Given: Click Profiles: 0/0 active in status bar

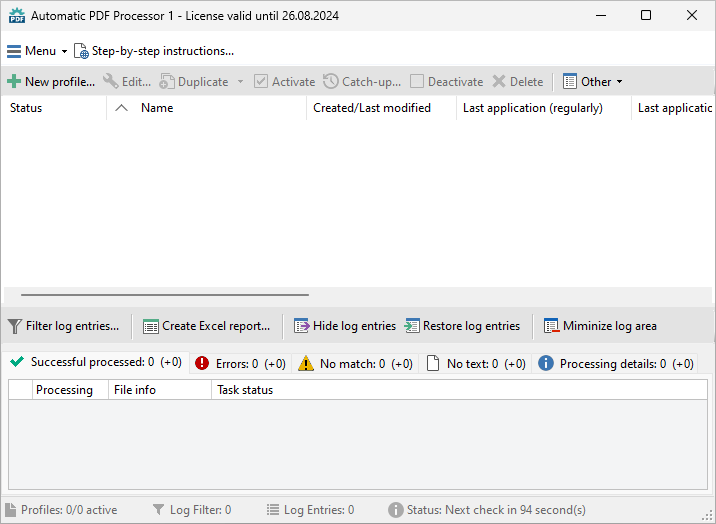Looking at the screenshot, I should point(61,510).
